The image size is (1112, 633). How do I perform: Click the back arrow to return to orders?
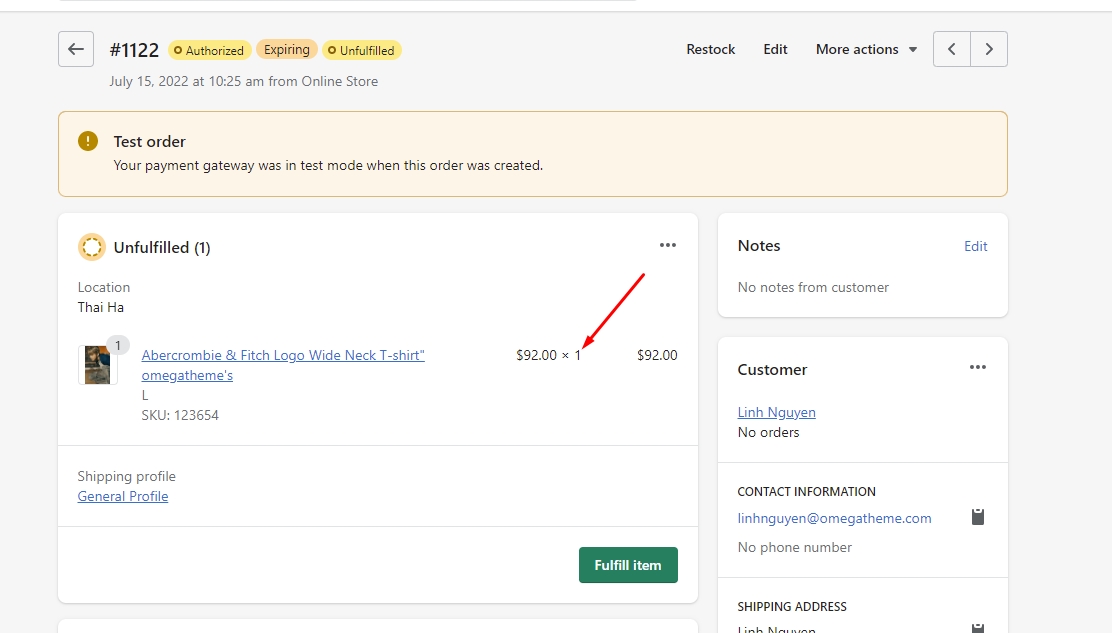pyautogui.click(x=76, y=49)
